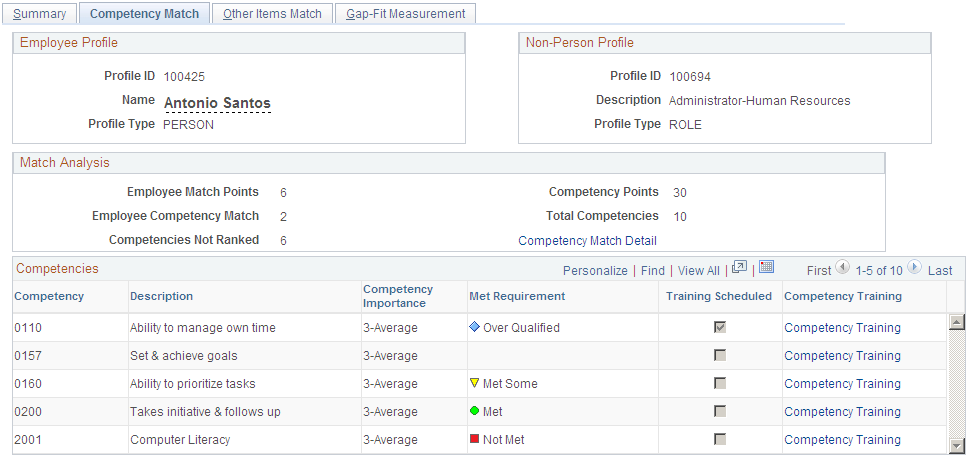Sort by Description column header
Screen dimensions: 976x463
pos(161,296)
